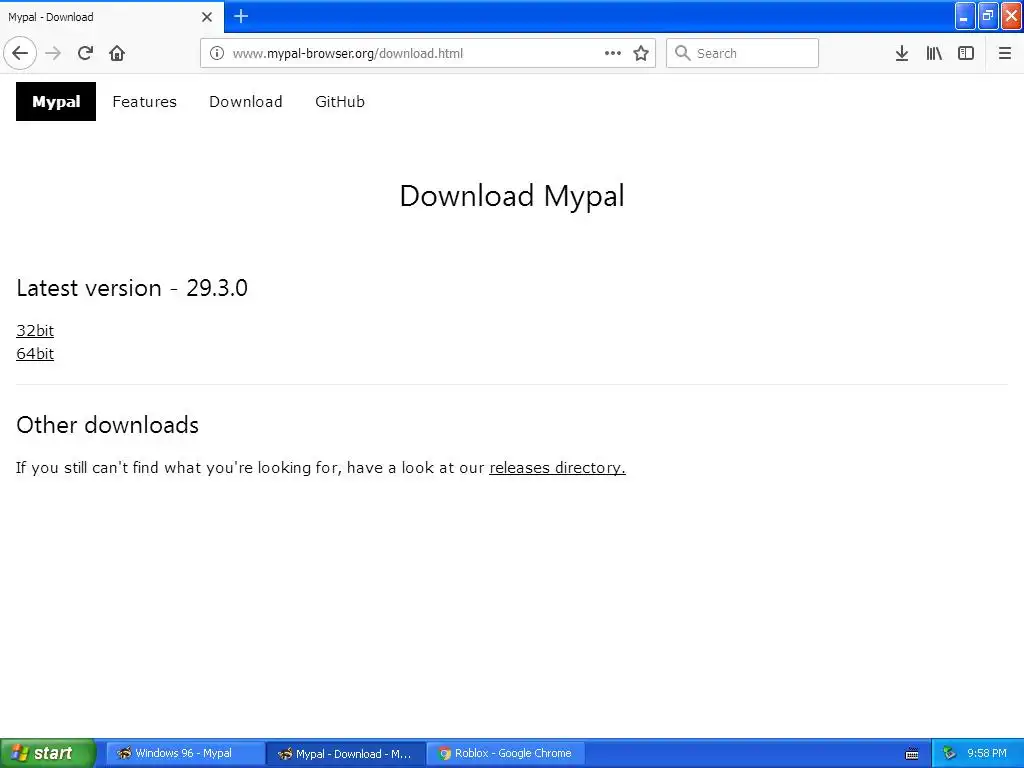Download the 64bit version
Viewport: 1024px width, 768px height.
tap(35, 353)
